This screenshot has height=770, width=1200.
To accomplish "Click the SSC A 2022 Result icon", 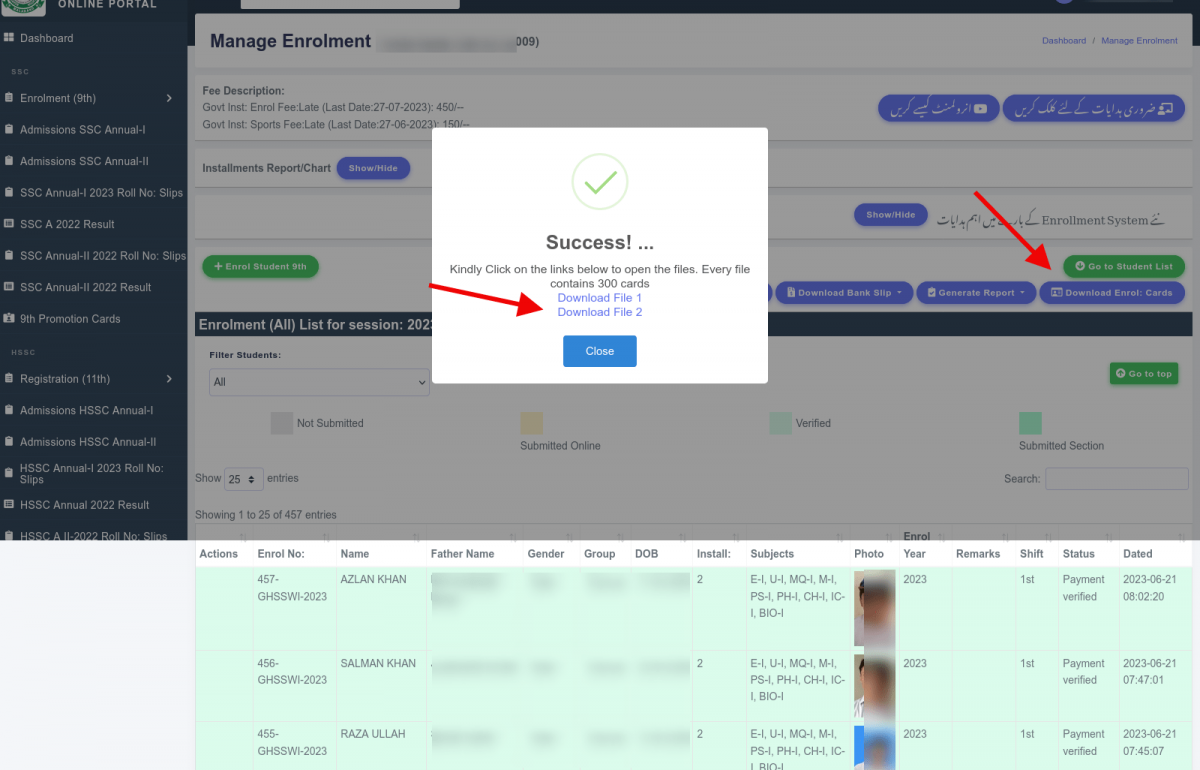I will click(x=9, y=224).
